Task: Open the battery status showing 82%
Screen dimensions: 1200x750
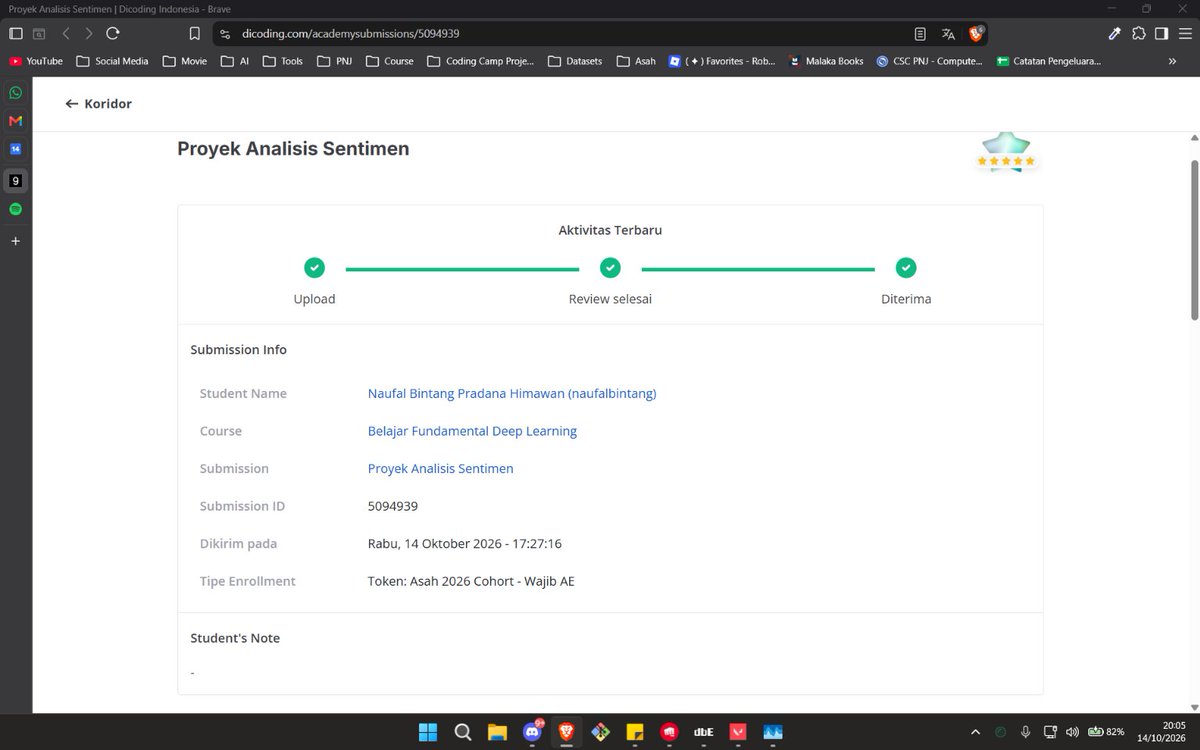Action: (x=1106, y=731)
